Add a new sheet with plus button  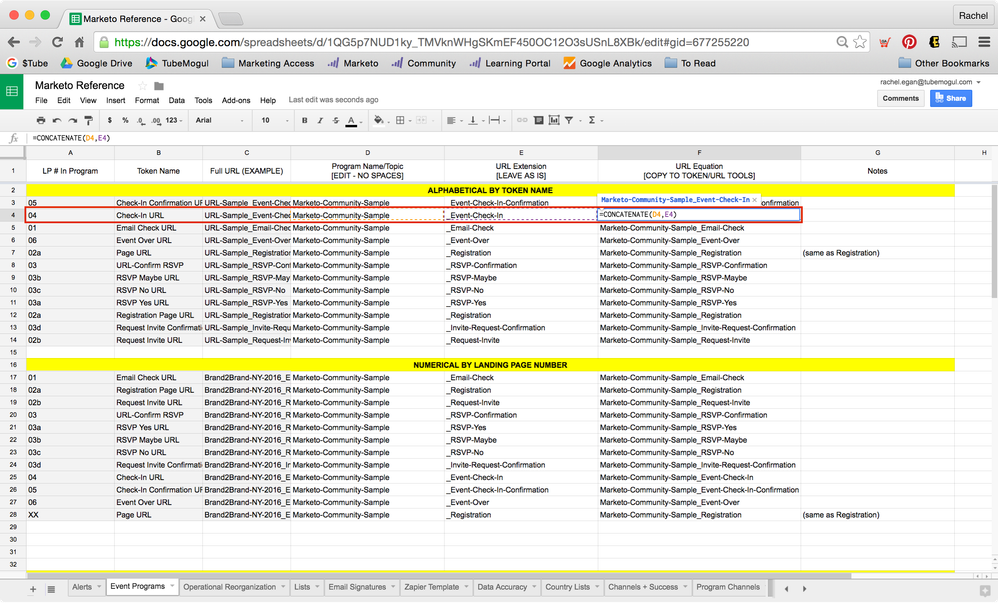point(33,589)
